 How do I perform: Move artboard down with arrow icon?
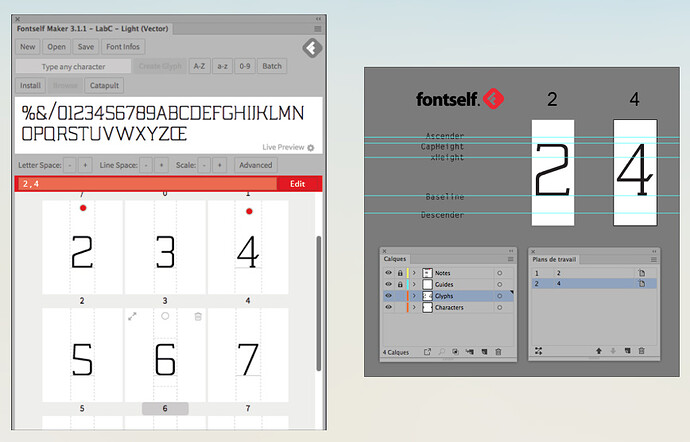pyautogui.click(x=613, y=351)
